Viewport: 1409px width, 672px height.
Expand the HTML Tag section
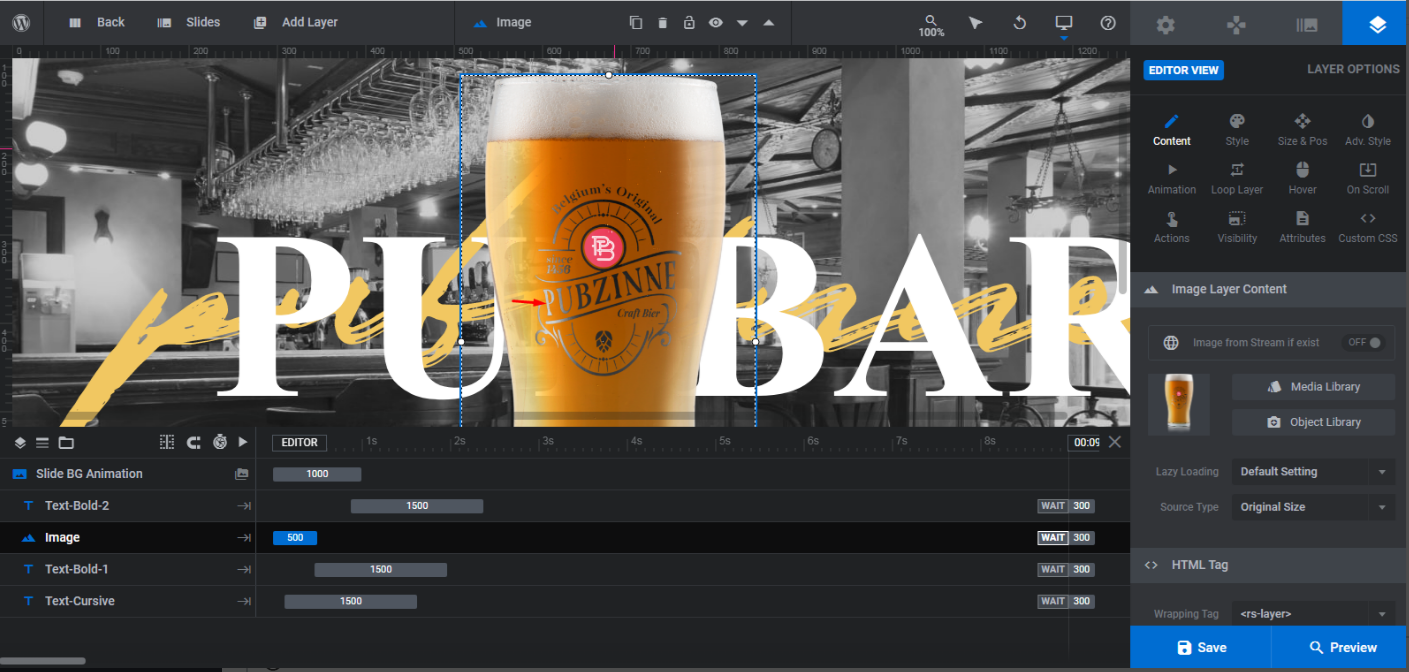1269,565
